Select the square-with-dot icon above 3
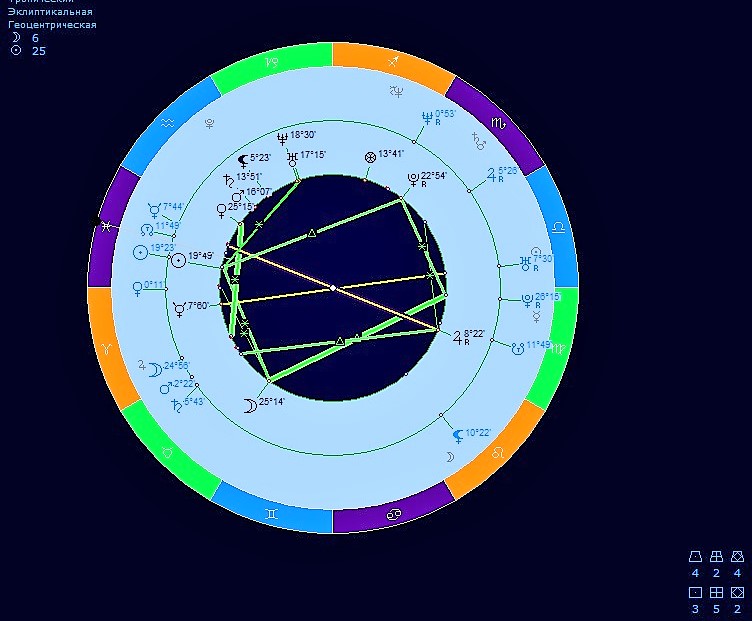The image size is (752, 621). click(x=695, y=593)
